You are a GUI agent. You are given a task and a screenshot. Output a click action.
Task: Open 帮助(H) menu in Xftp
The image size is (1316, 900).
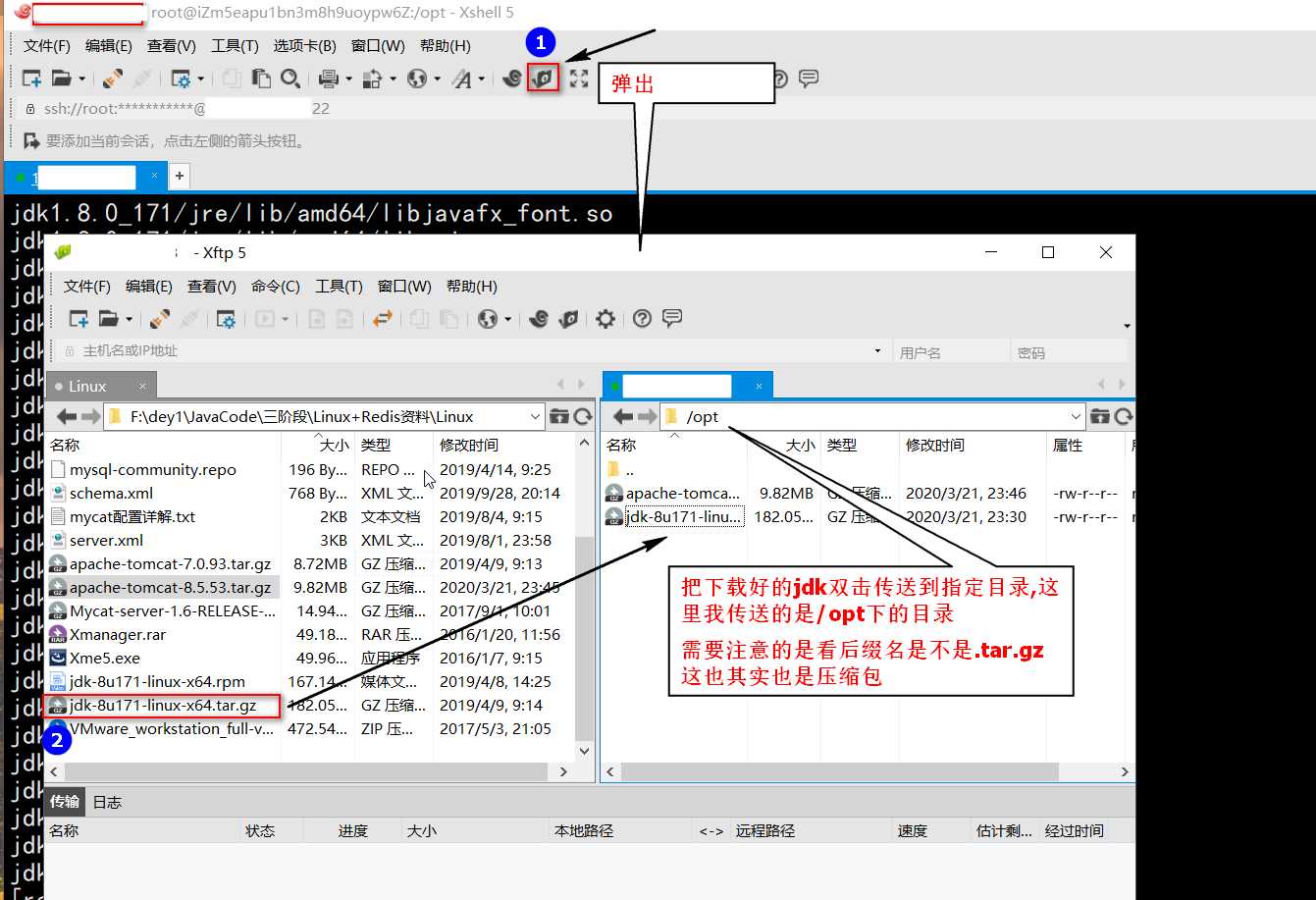[x=472, y=287]
